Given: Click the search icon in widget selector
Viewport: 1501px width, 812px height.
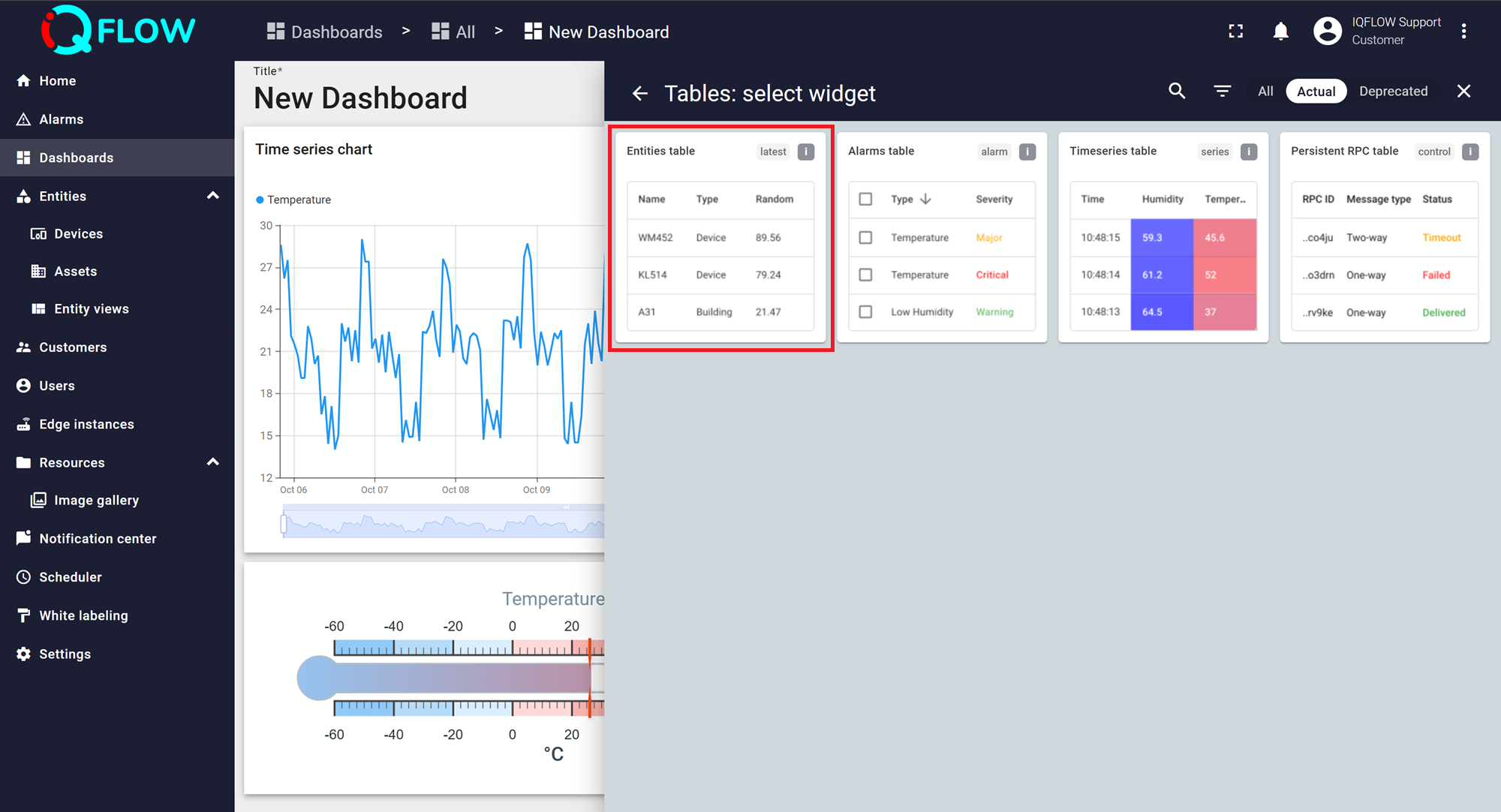Looking at the screenshot, I should [1177, 92].
